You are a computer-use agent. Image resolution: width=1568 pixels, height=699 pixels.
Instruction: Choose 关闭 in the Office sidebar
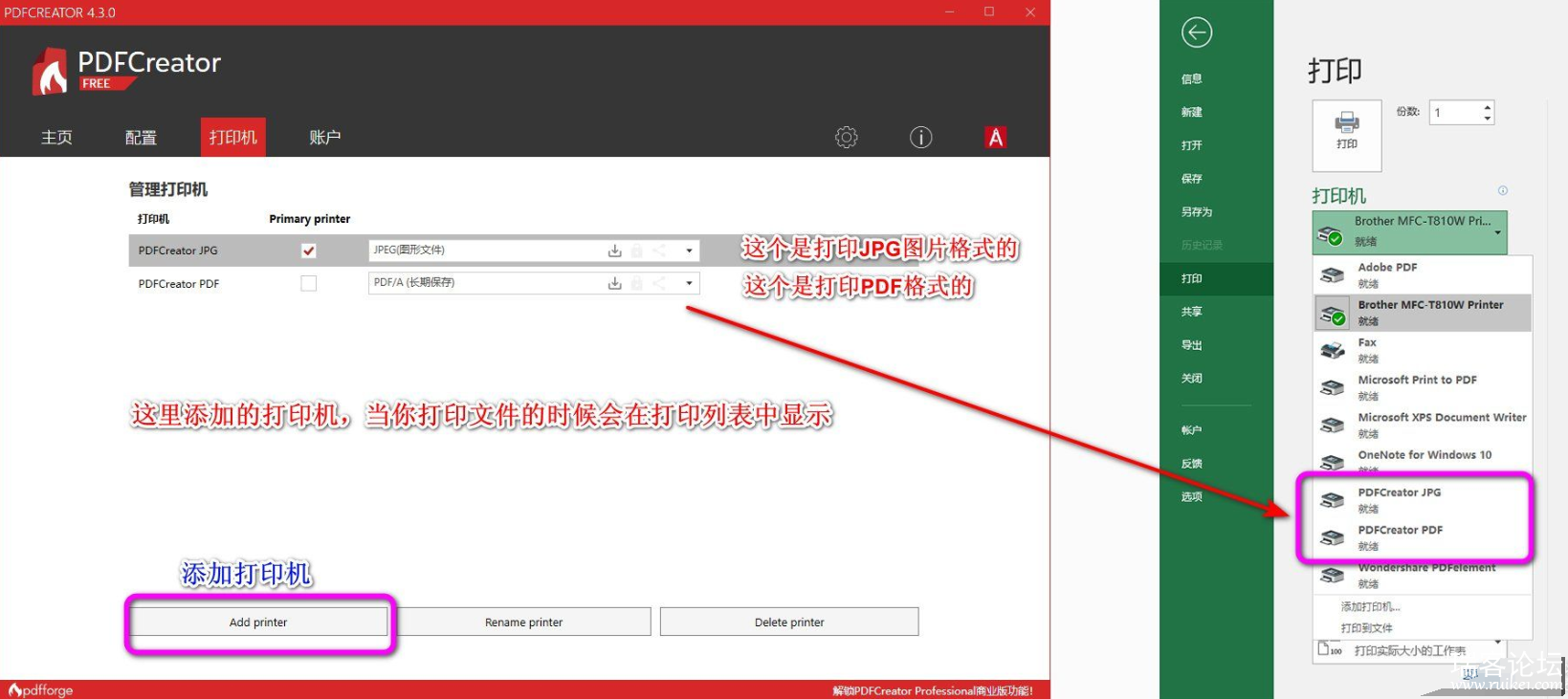1192,379
